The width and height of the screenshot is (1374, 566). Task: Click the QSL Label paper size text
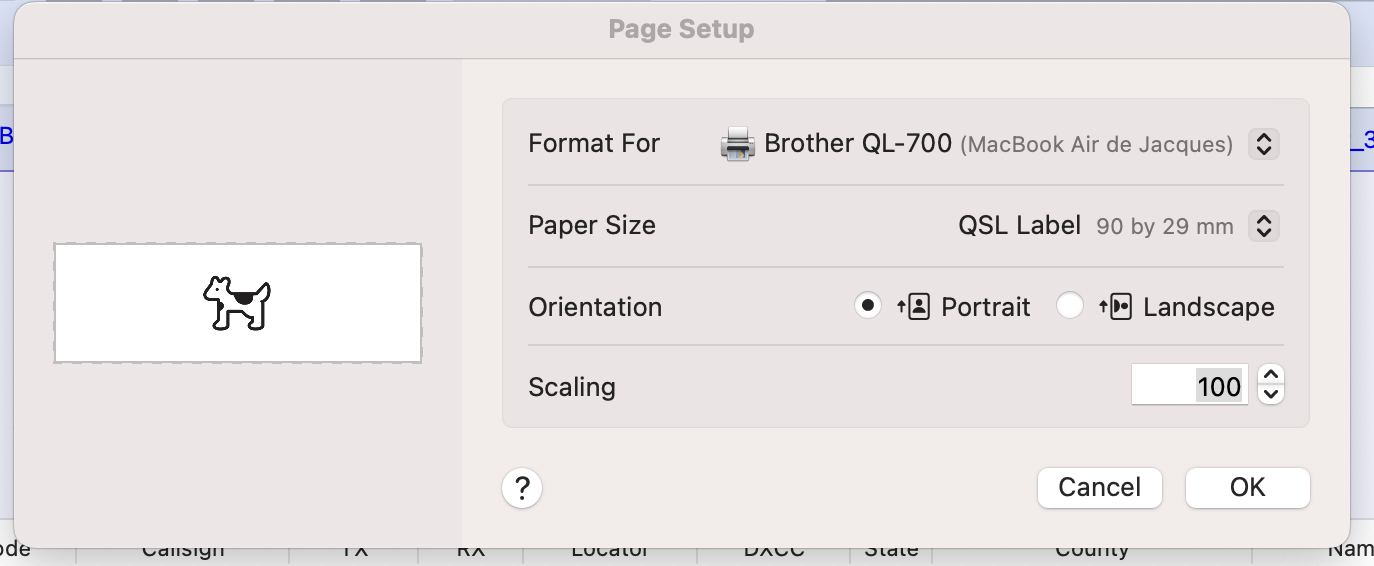[1019, 226]
